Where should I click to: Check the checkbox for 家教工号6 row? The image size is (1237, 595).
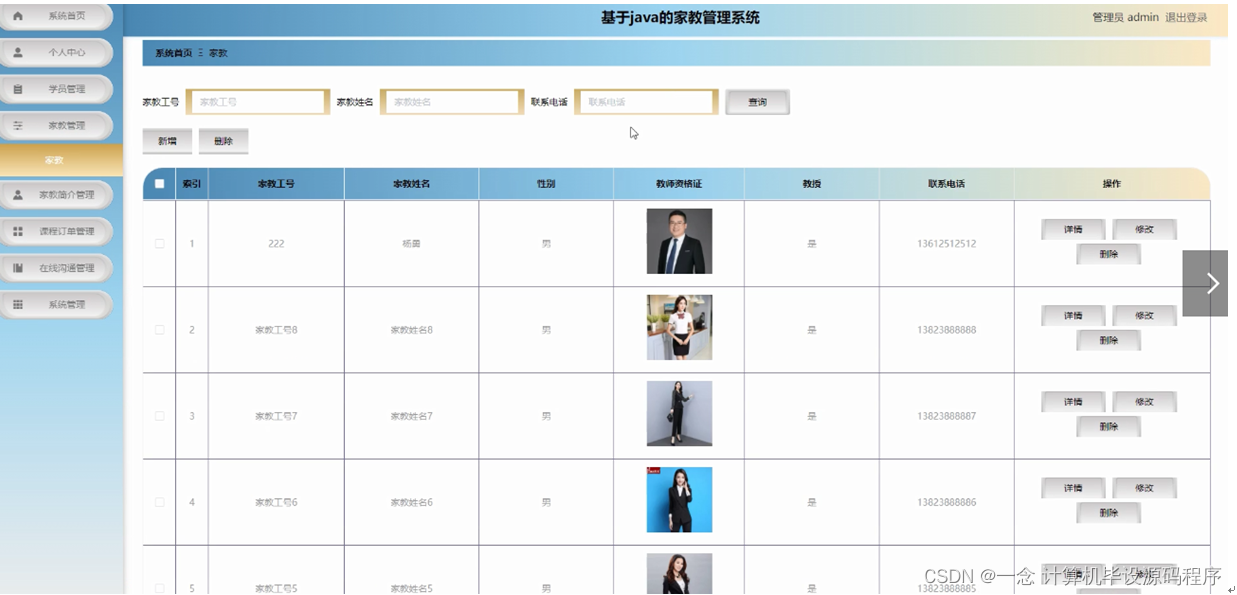tap(160, 502)
